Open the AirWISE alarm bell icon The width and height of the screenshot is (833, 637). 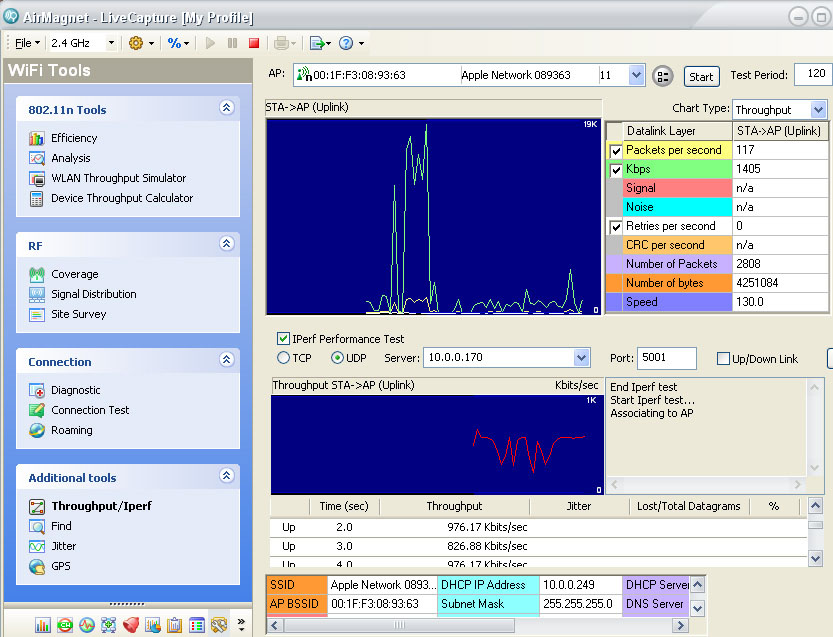[130, 625]
